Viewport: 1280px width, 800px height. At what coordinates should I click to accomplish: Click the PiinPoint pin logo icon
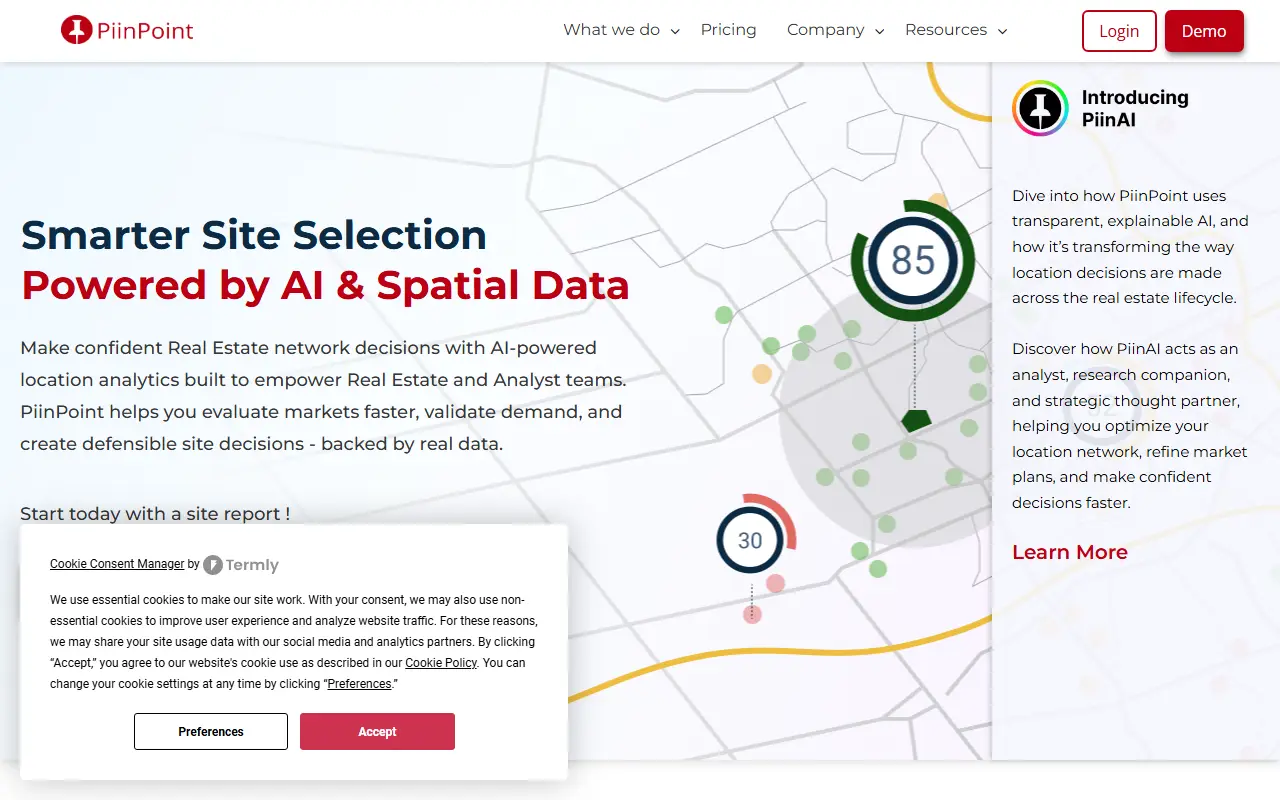click(76, 30)
